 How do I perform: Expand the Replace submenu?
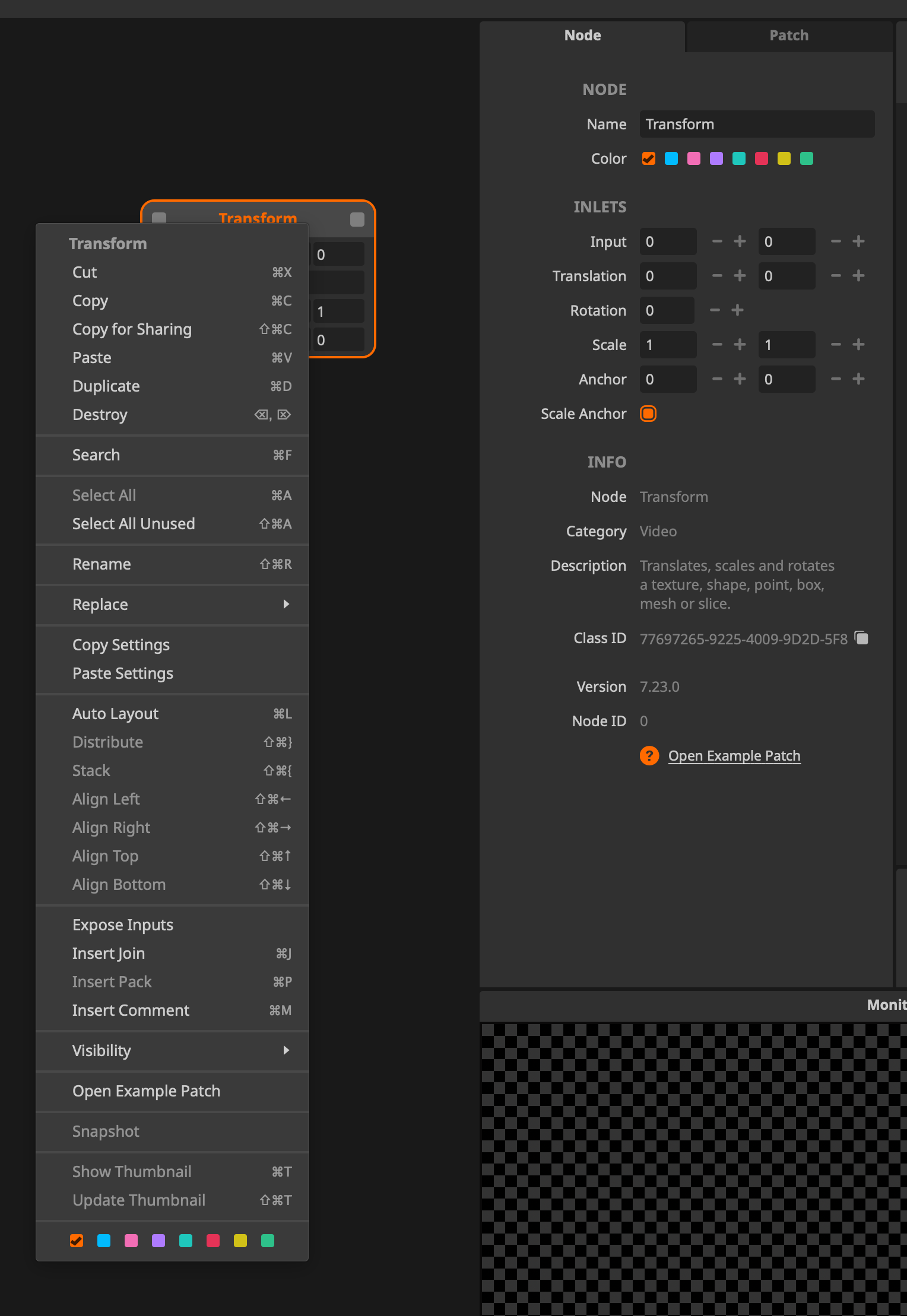[172, 605]
